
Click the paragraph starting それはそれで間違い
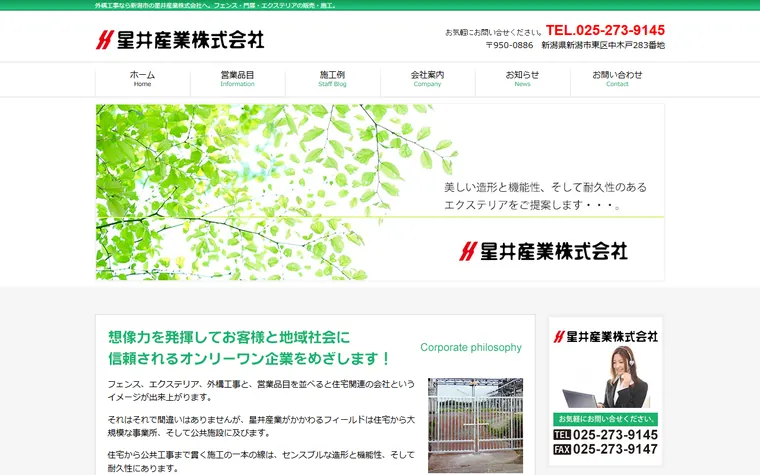(261, 426)
